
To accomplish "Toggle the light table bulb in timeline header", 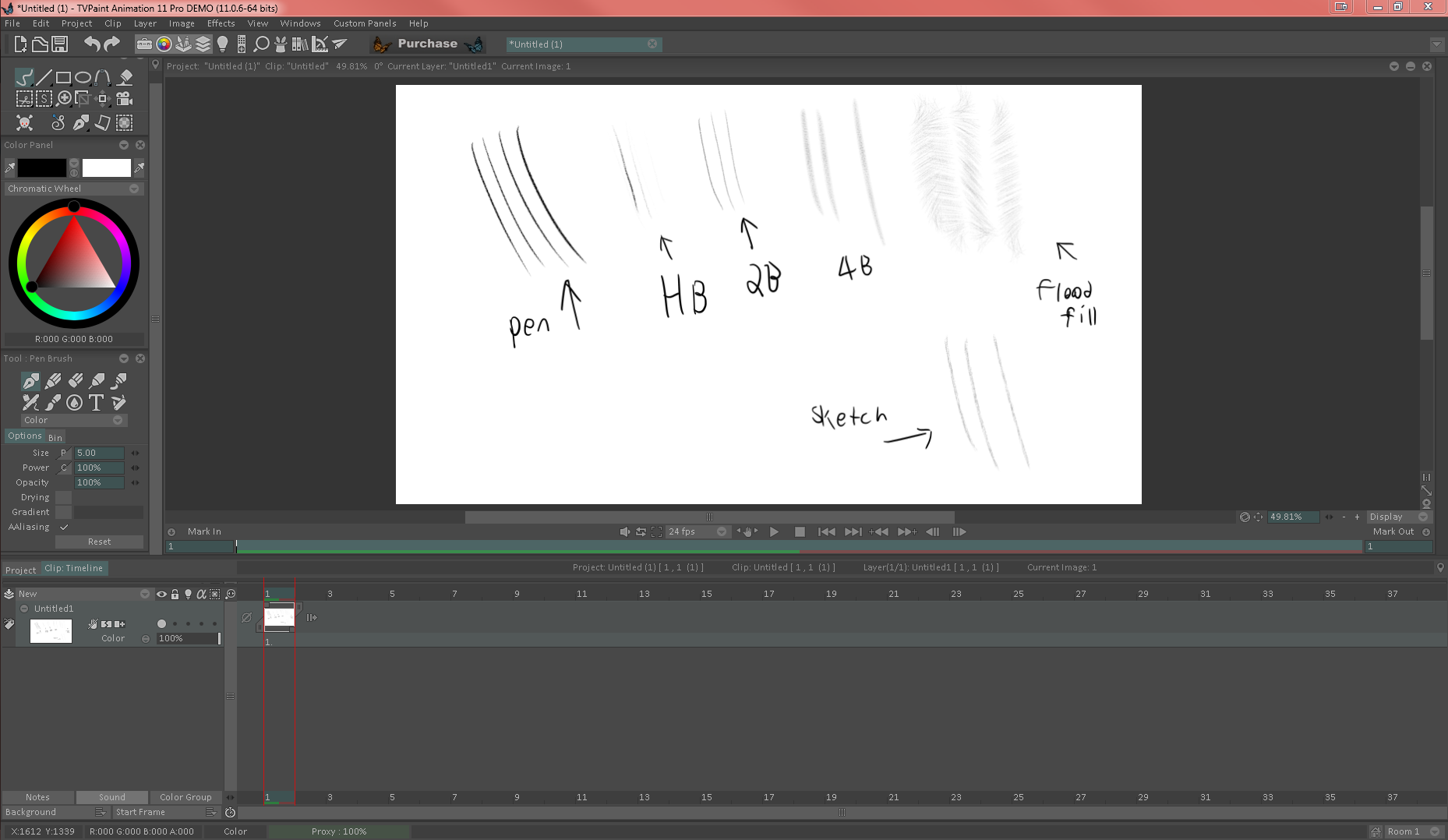I will (x=188, y=594).
